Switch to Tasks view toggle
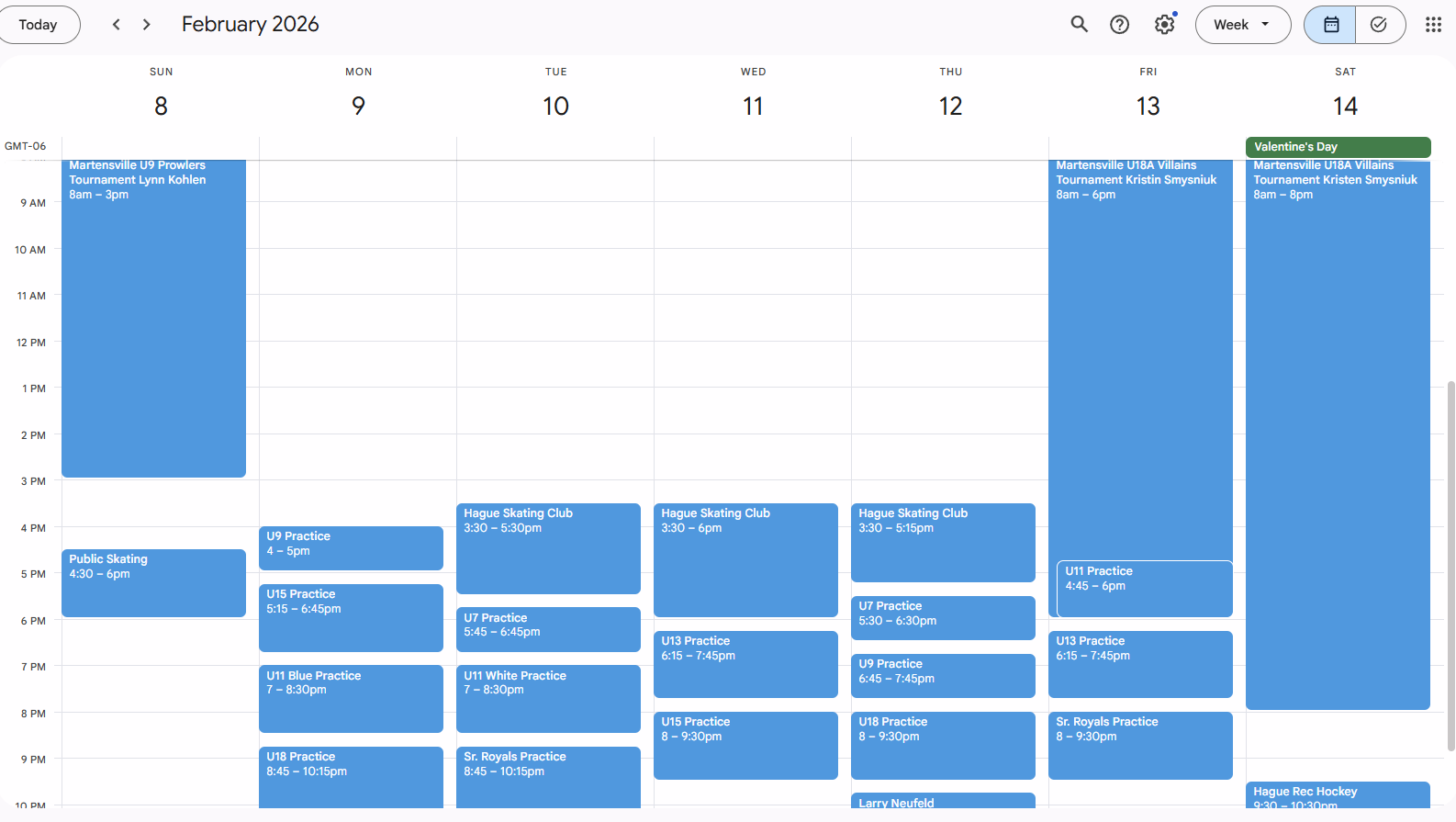The image size is (1456, 822). coord(1379,25)
